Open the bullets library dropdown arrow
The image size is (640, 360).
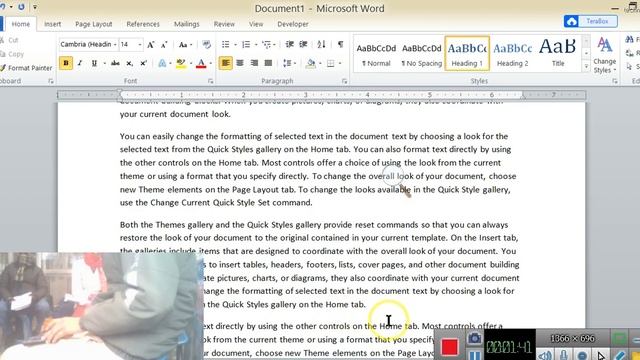click(x=235, y=44)
